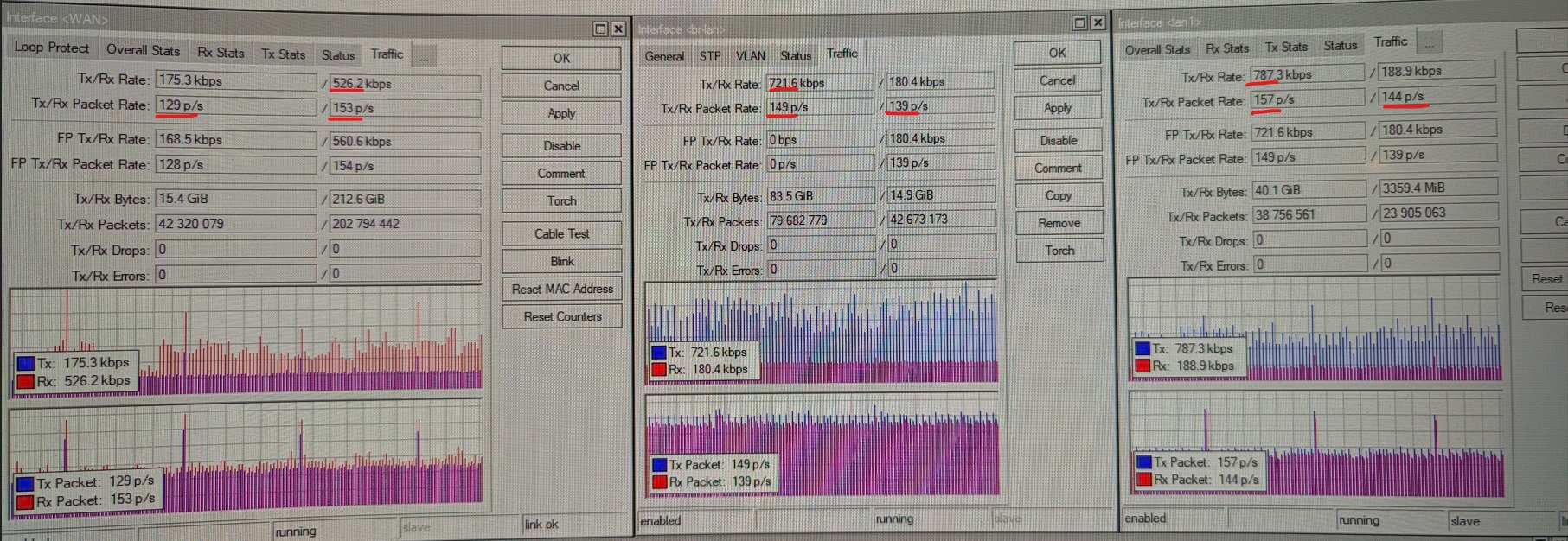Click Cancel in the WAN window
The image size is (1568, 541).
(x=561, y=86)
